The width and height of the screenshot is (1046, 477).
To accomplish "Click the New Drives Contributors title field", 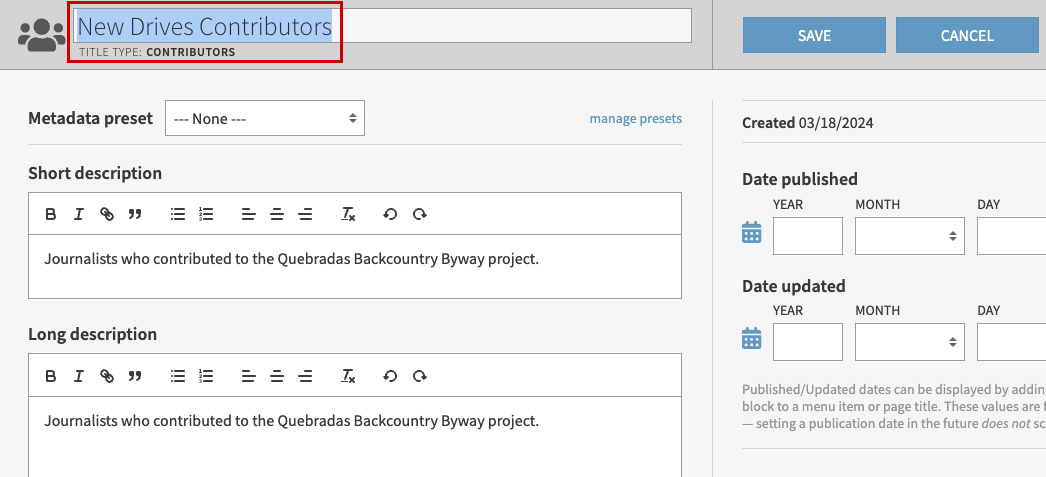I will click(384, 26).
